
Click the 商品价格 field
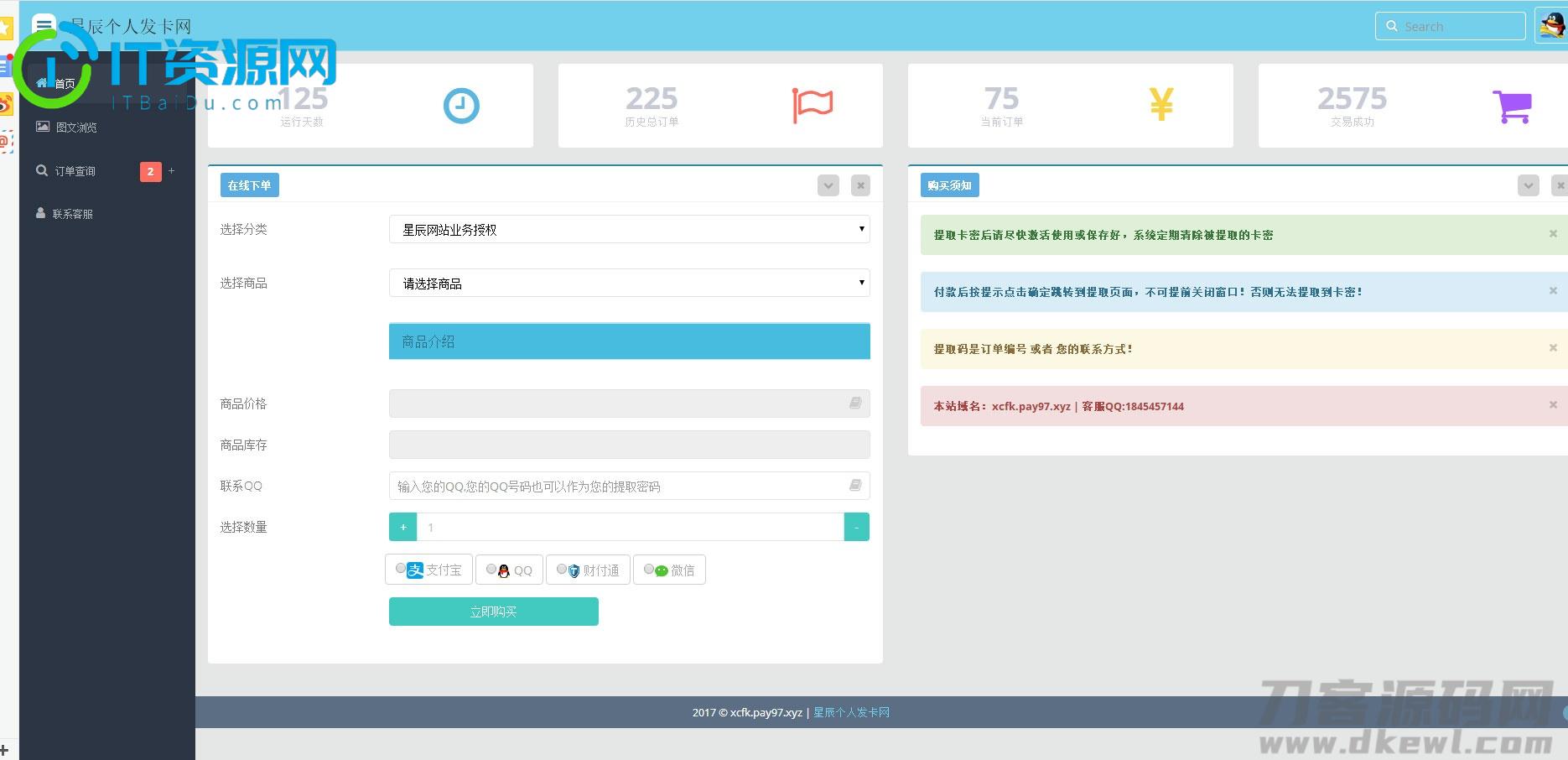click(x=629, y=403)
